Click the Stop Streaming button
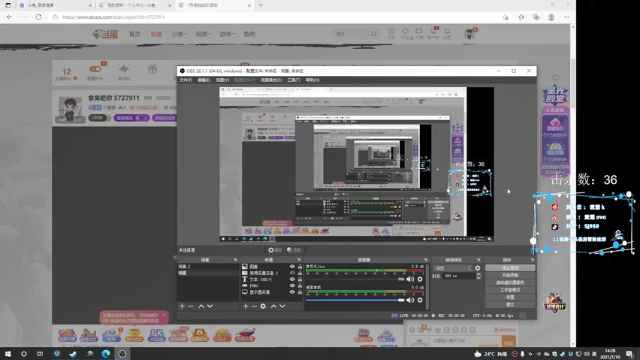 pyautogui.click(x=510, y=268)
